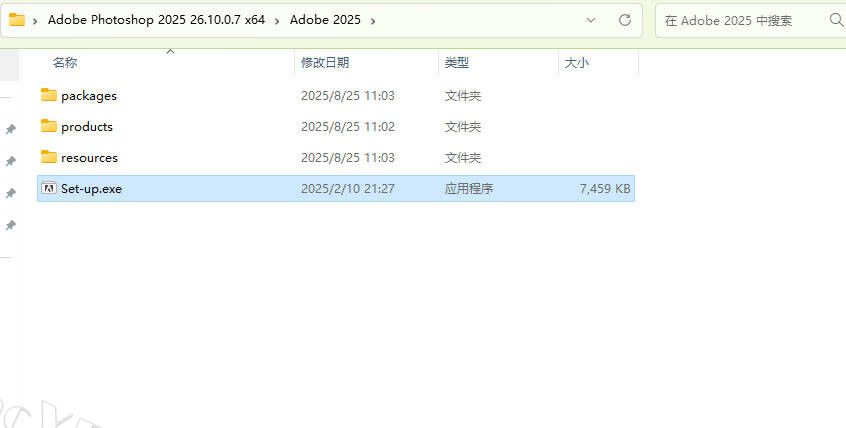Click the Adobe 2025 breadcrumb
The image size is (846, 428).
(325, 20)
